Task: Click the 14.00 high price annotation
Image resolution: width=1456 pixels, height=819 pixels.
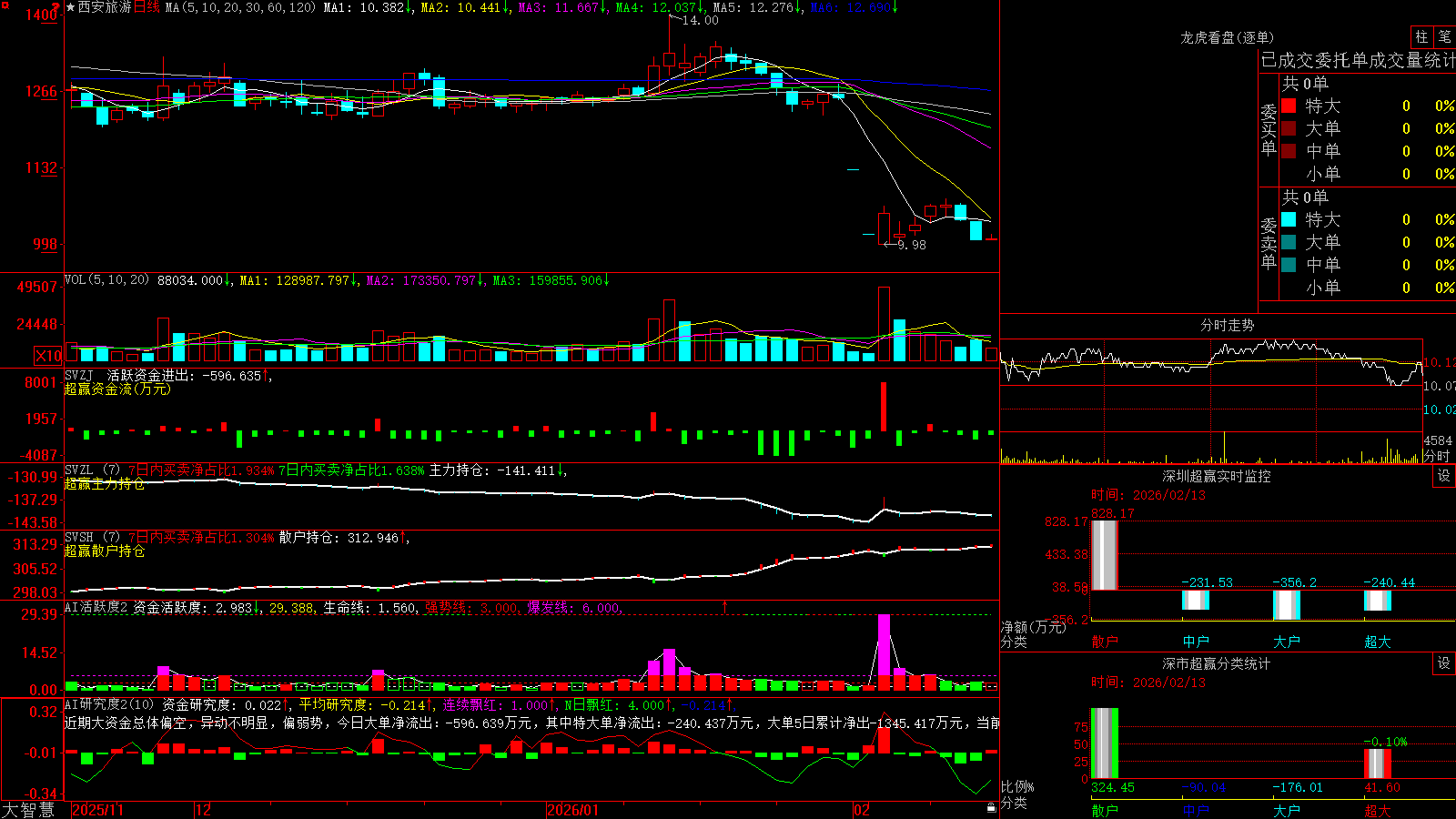Action: (700, 20)
